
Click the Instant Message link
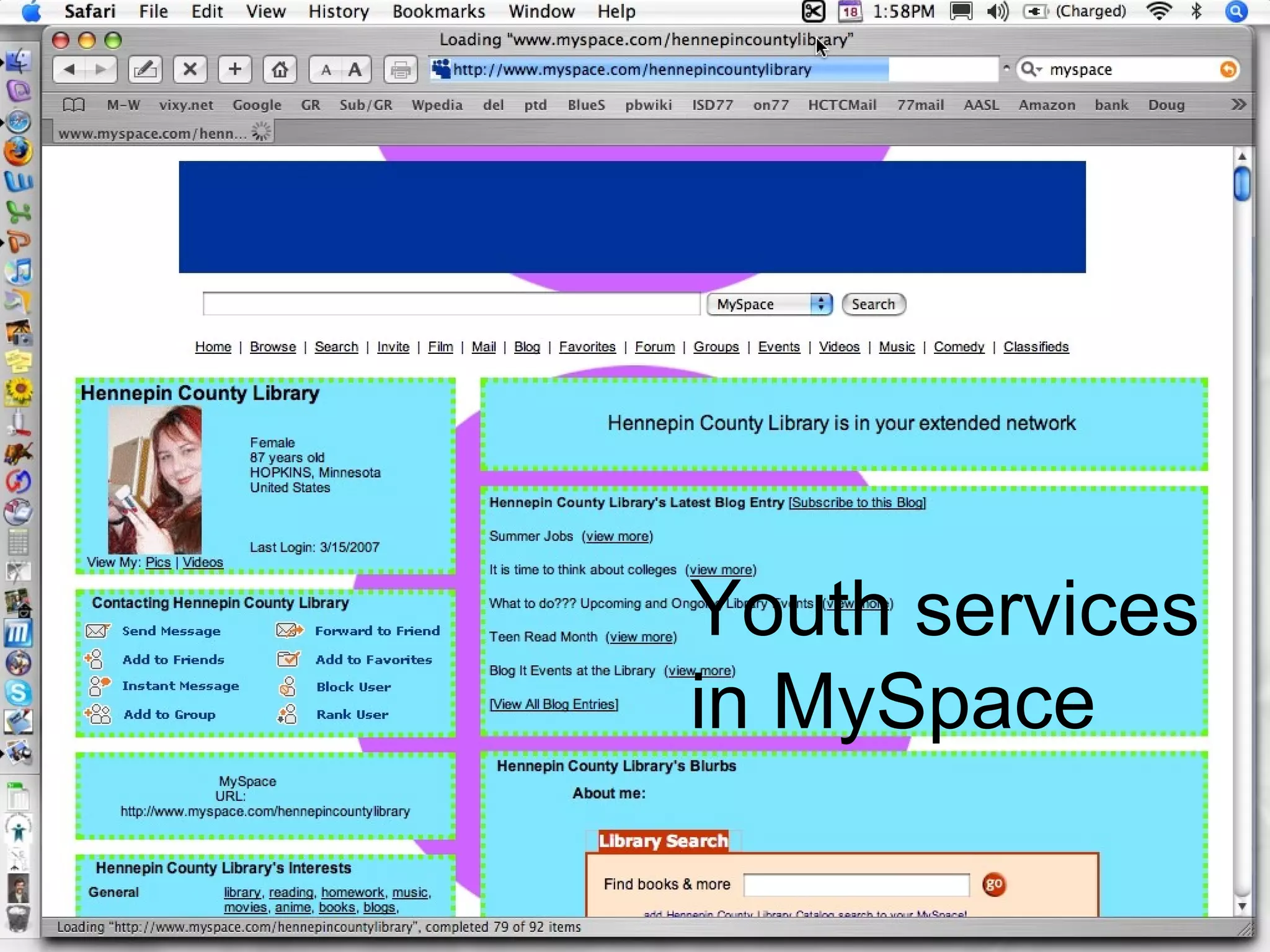[180, 686]
